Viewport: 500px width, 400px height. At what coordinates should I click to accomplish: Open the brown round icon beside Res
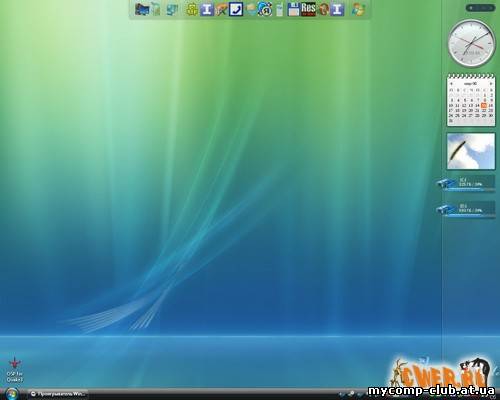pos(323,9)
